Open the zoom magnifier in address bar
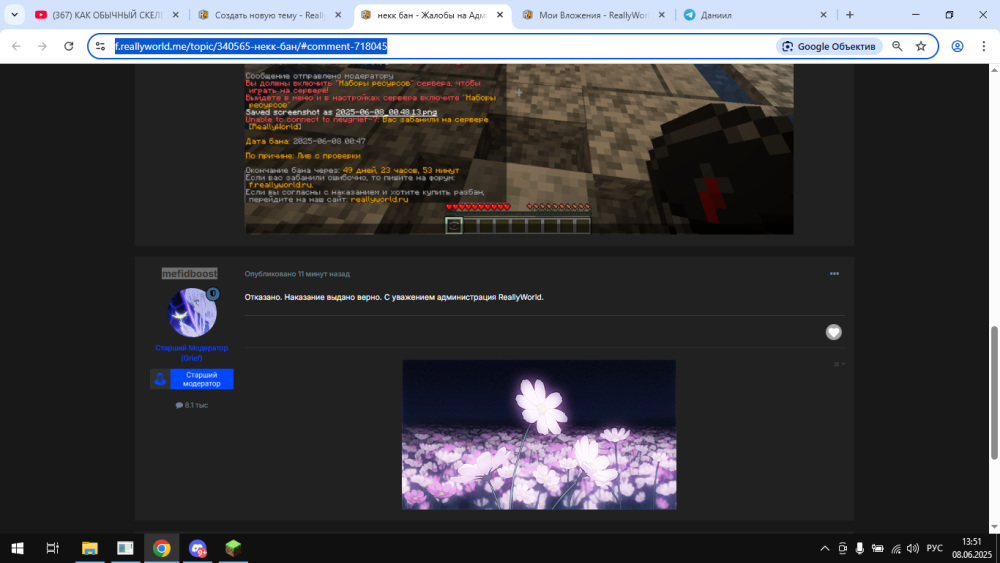This screenshot has height=563, width=1000. [x=897, y=46]
